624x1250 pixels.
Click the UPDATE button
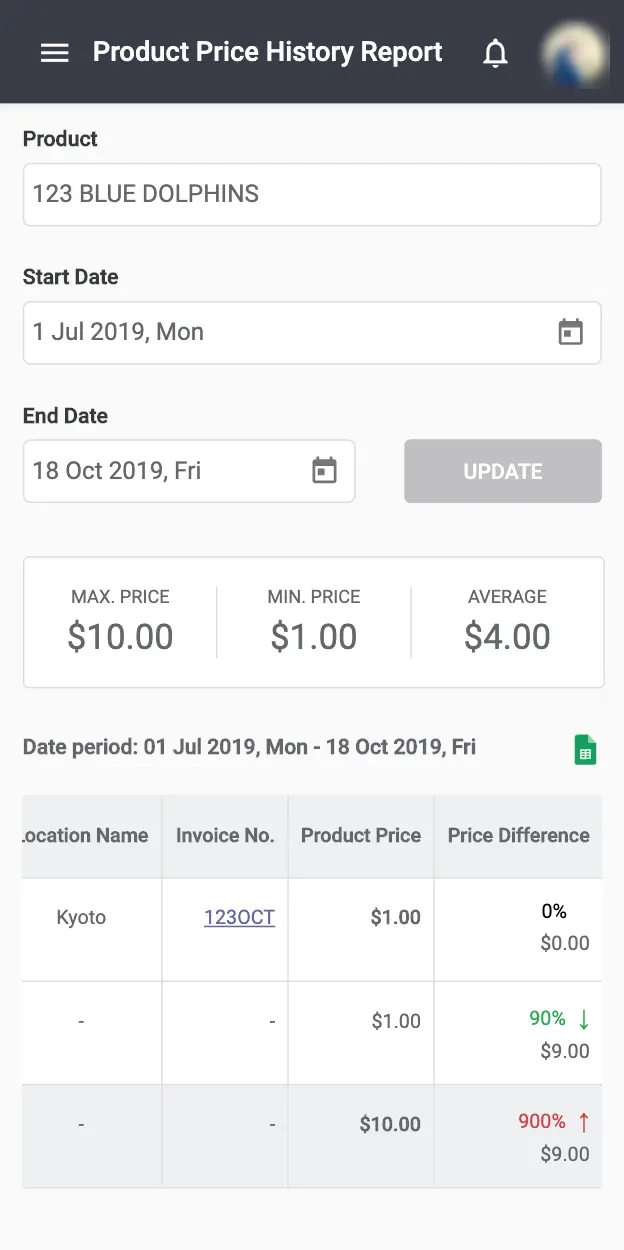coord(503,471)
